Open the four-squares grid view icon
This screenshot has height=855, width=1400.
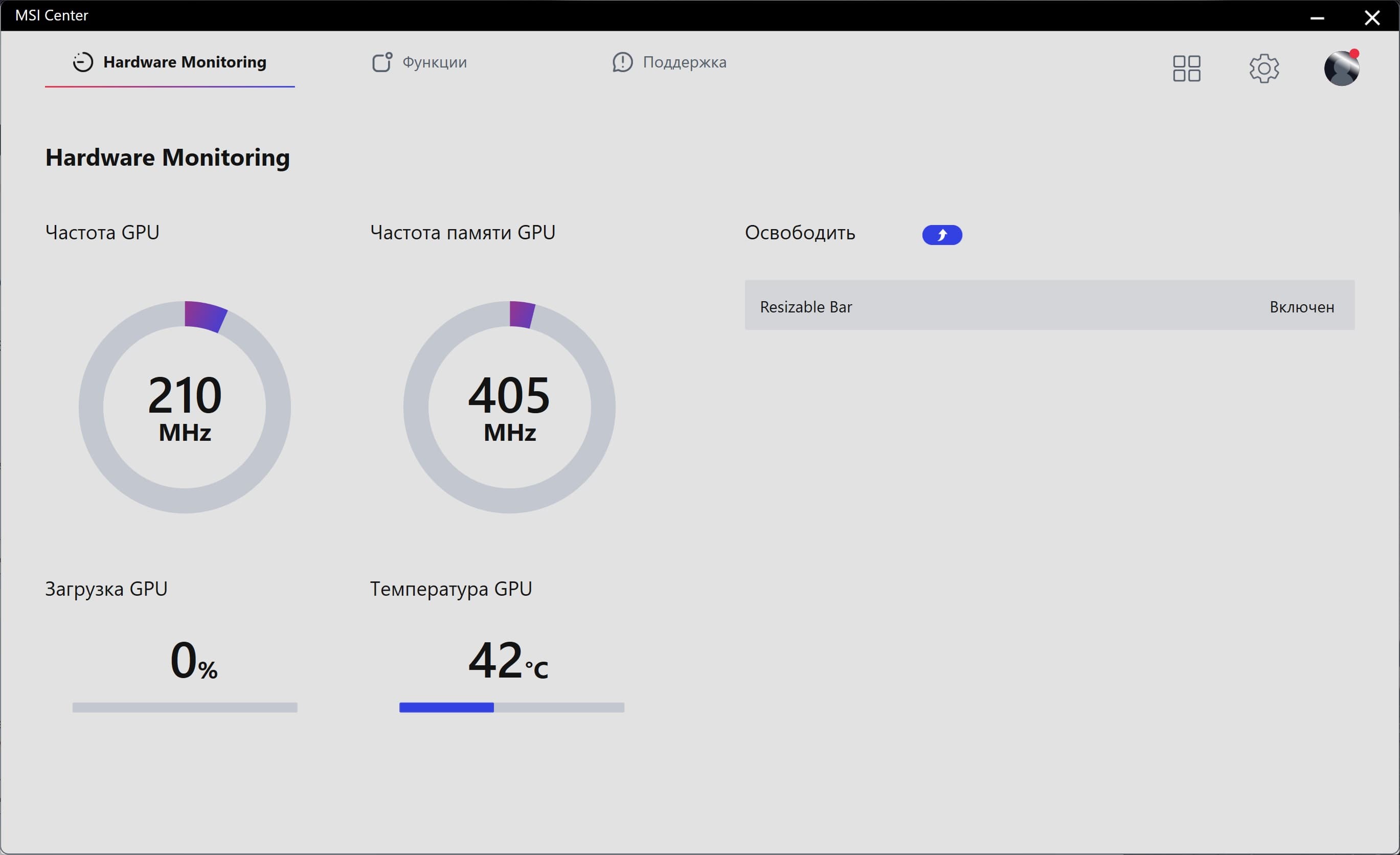pos(1186,68)
